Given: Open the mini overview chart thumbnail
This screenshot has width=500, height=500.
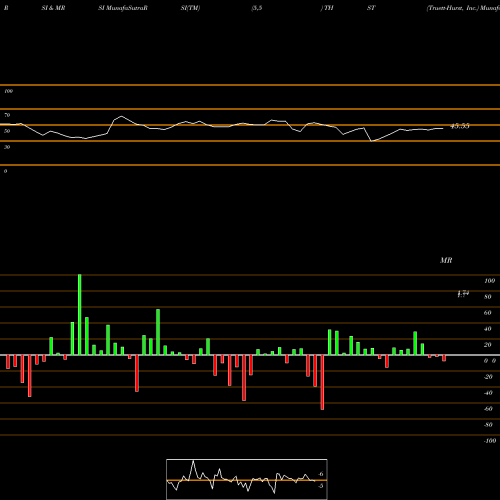Looking at the screenshot, I should tap(247, 479).
